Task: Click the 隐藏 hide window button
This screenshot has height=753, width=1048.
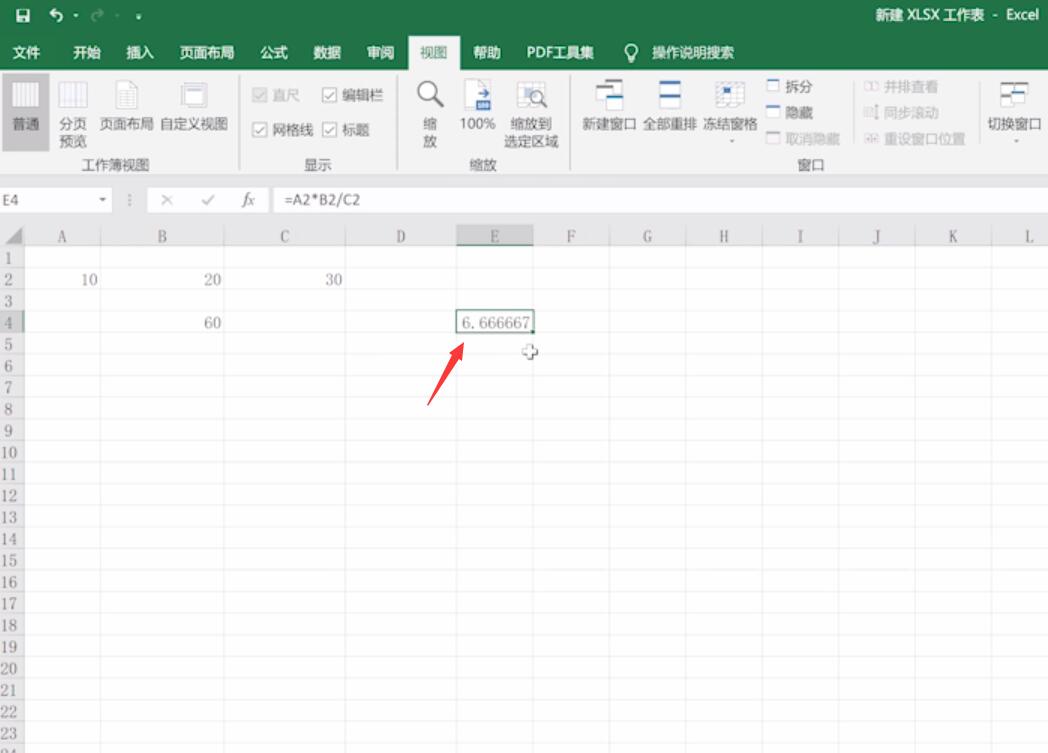Action: click(789, 112)
